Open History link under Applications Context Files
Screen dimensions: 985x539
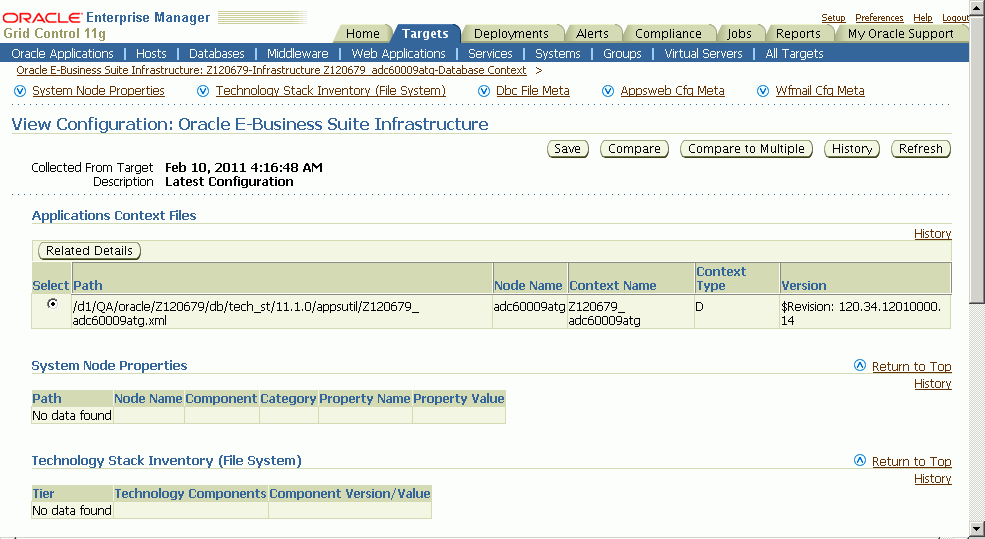[x=933, y=234]
